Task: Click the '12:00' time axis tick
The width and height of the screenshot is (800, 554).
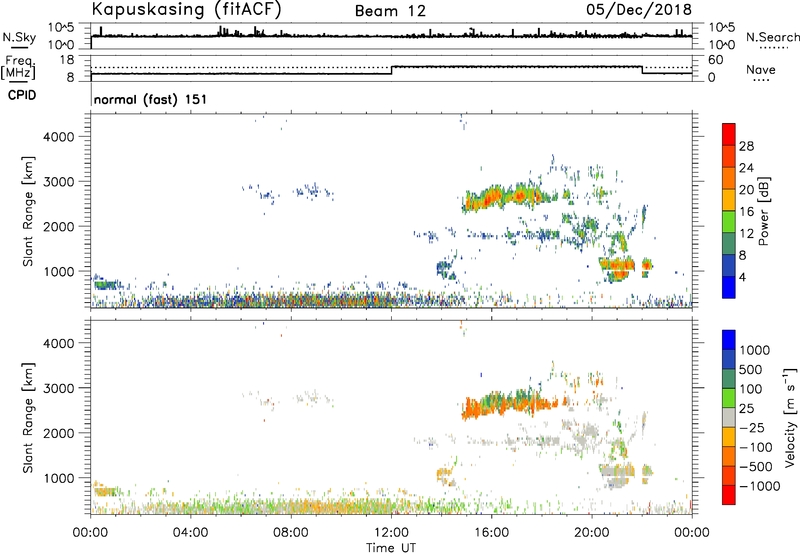Action: (x=391, y=533)
